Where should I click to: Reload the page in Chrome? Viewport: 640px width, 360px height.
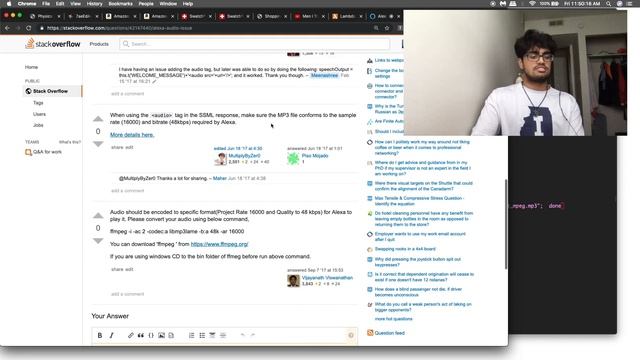[29, 28]
